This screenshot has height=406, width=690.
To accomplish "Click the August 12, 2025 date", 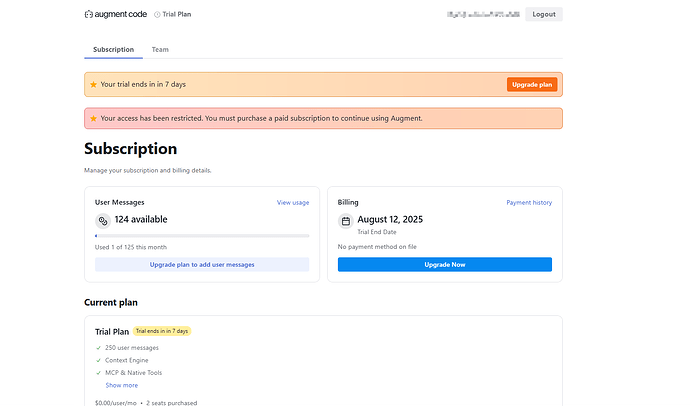I will 390,219.
